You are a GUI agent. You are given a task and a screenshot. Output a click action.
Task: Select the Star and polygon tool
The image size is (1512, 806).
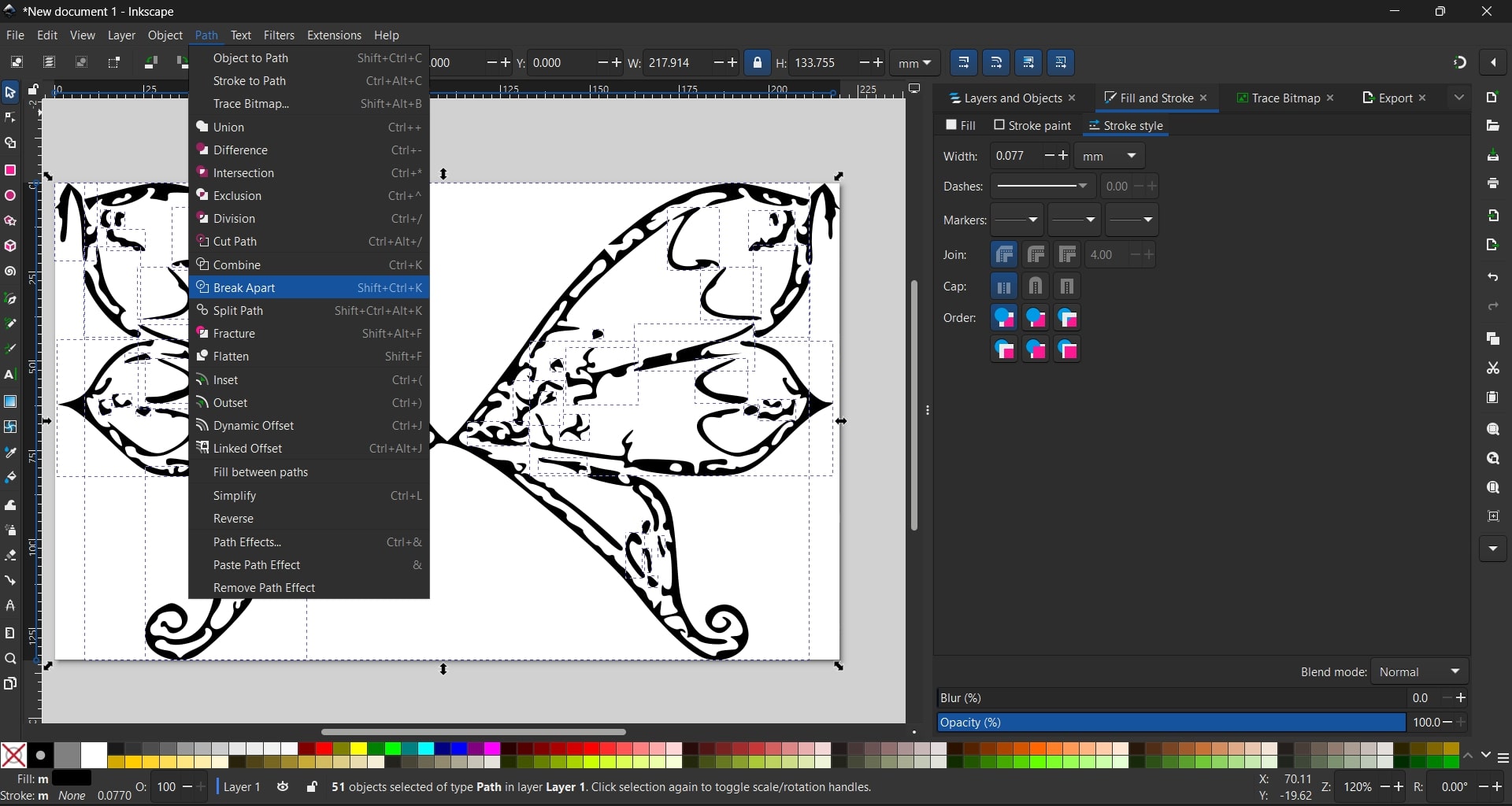(10, 221)
